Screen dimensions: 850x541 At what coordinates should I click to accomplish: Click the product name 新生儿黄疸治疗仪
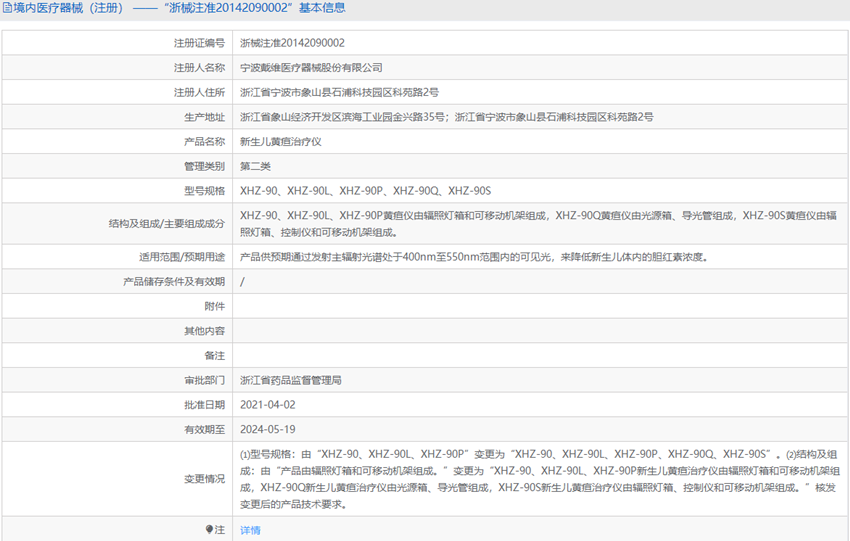[x=281, y=141]
